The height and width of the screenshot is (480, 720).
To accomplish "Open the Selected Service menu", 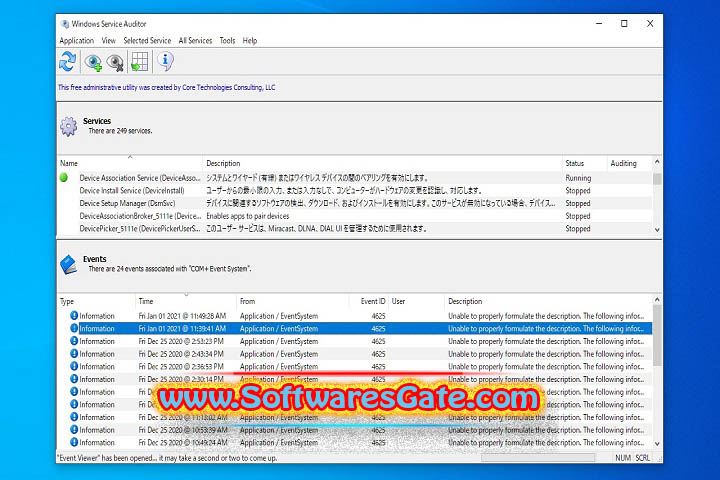I will tap(147, 40).
